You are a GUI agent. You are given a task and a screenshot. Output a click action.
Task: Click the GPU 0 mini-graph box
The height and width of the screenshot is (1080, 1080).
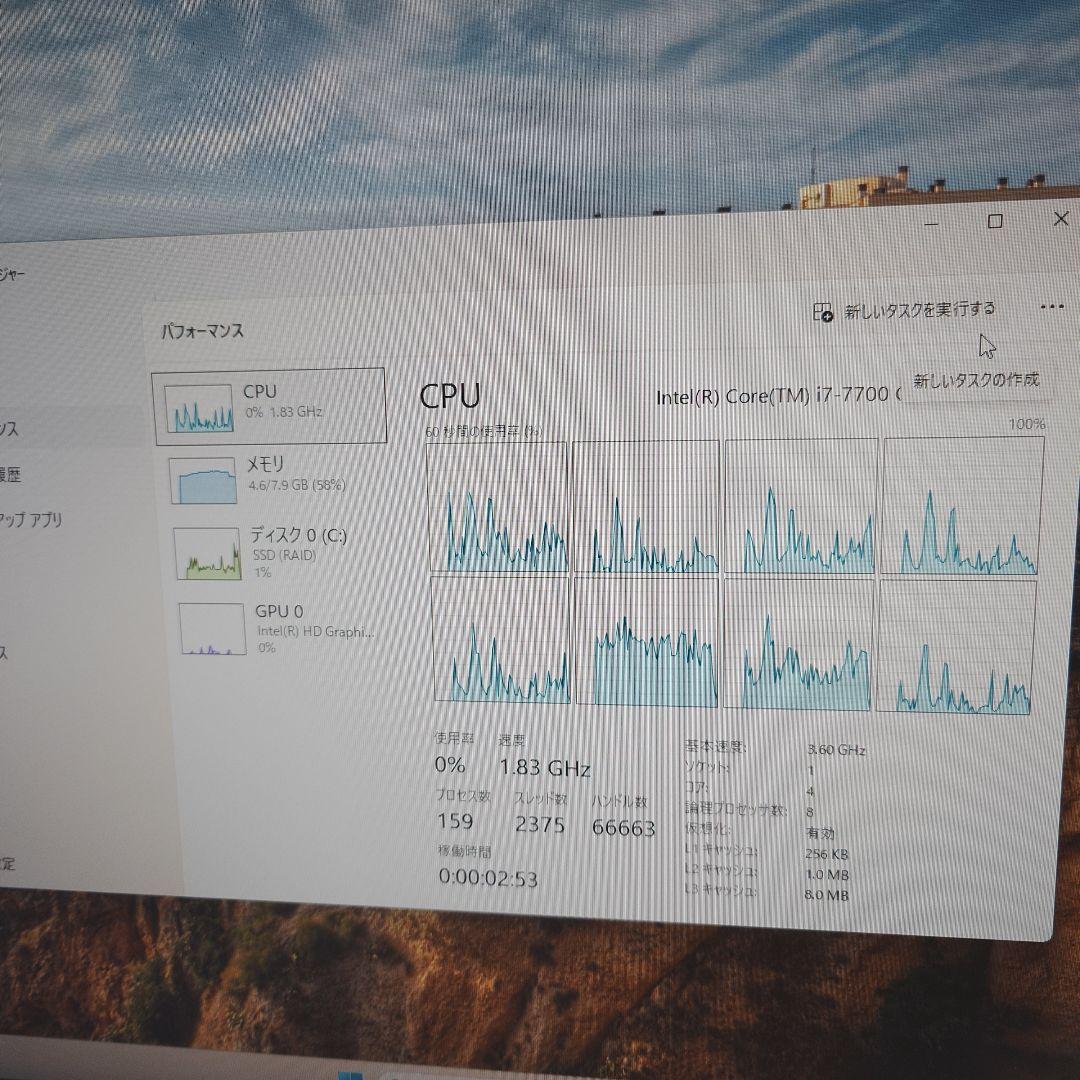pyautogui.click(x=210, y=627)
